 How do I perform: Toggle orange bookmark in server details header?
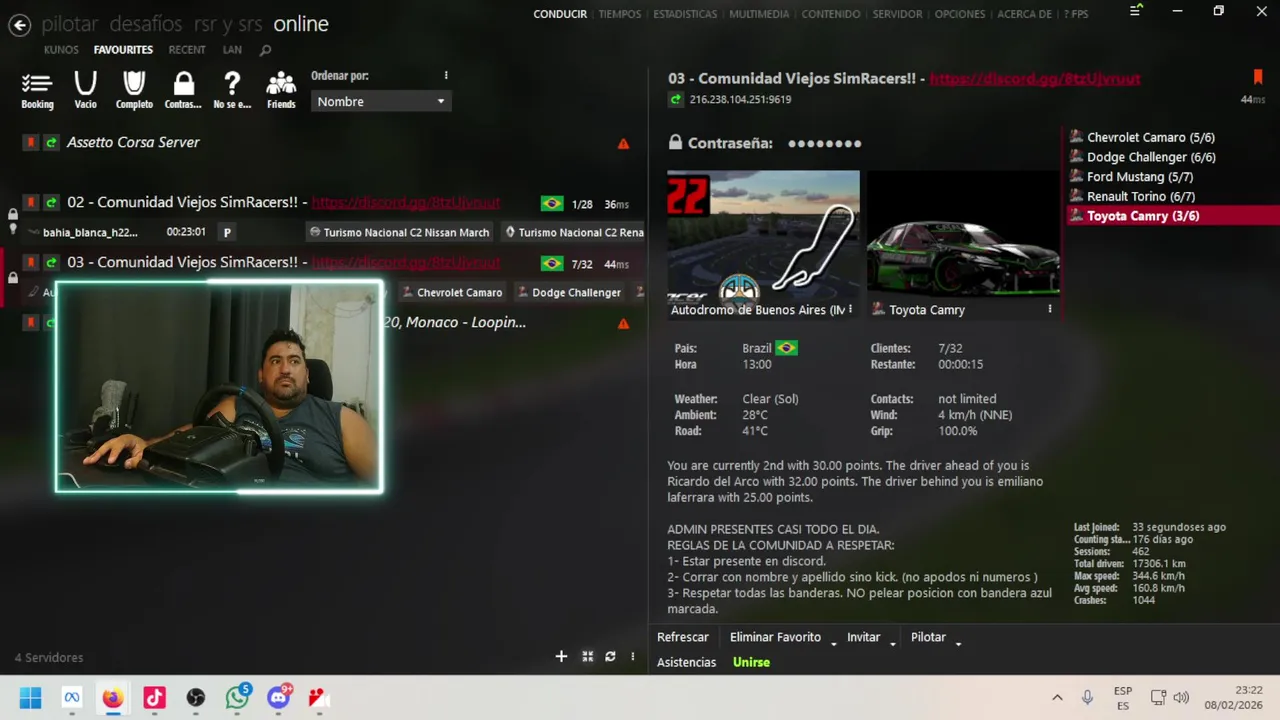coord(1257,77)
